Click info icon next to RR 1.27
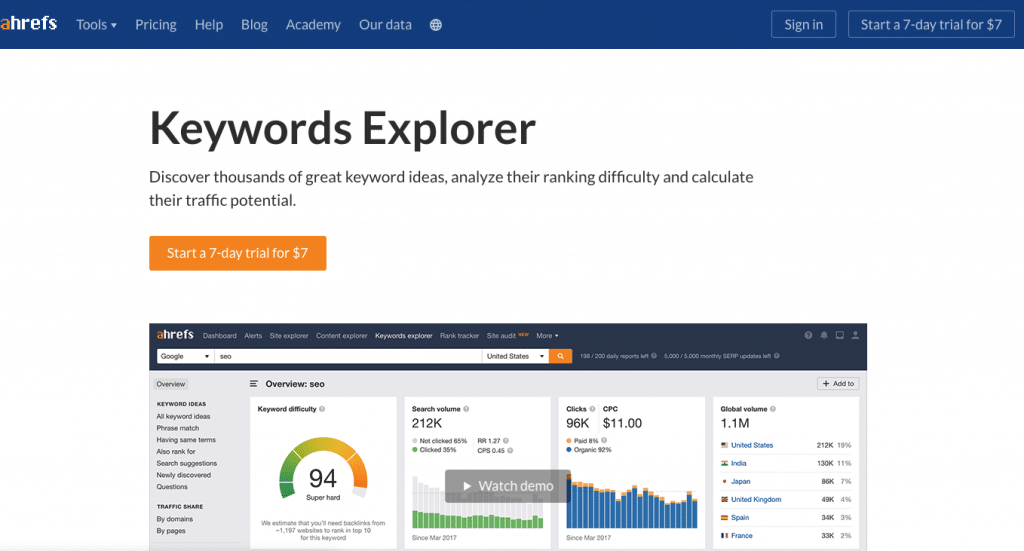Viewport: 1024px width, 551px height. [506, 441]
